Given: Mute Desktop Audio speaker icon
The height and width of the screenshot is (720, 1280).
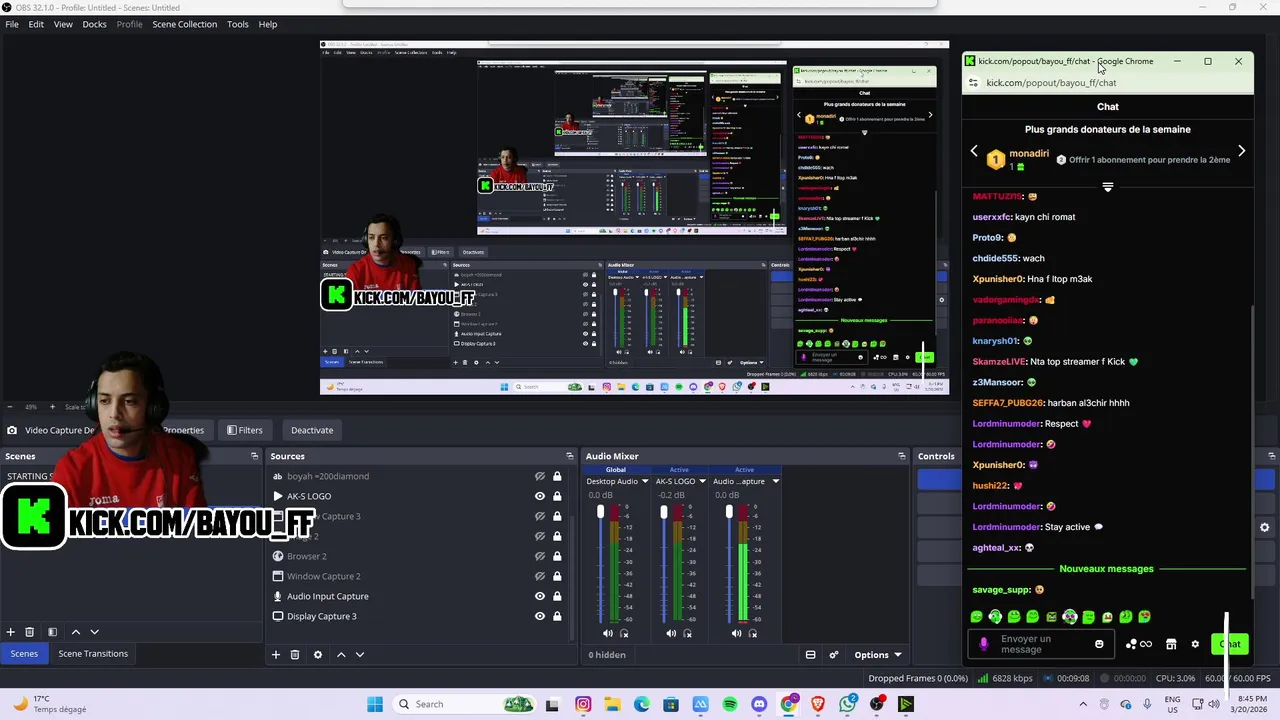Looking at the screenshot, I should (x=608, y=633).
